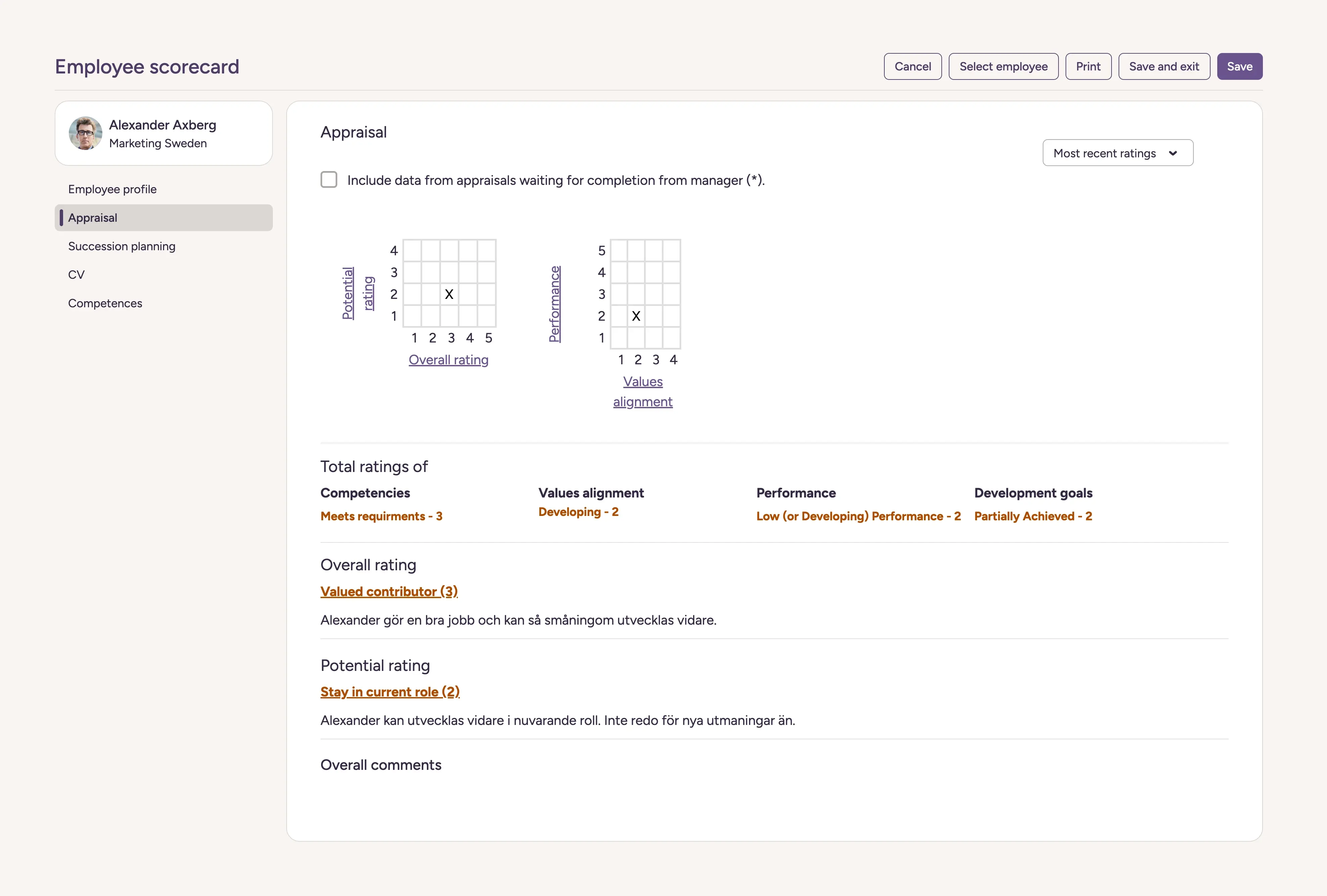Click the vertical Performance axis link
This screenshot has height=896, width=1327.
(554, 304)
